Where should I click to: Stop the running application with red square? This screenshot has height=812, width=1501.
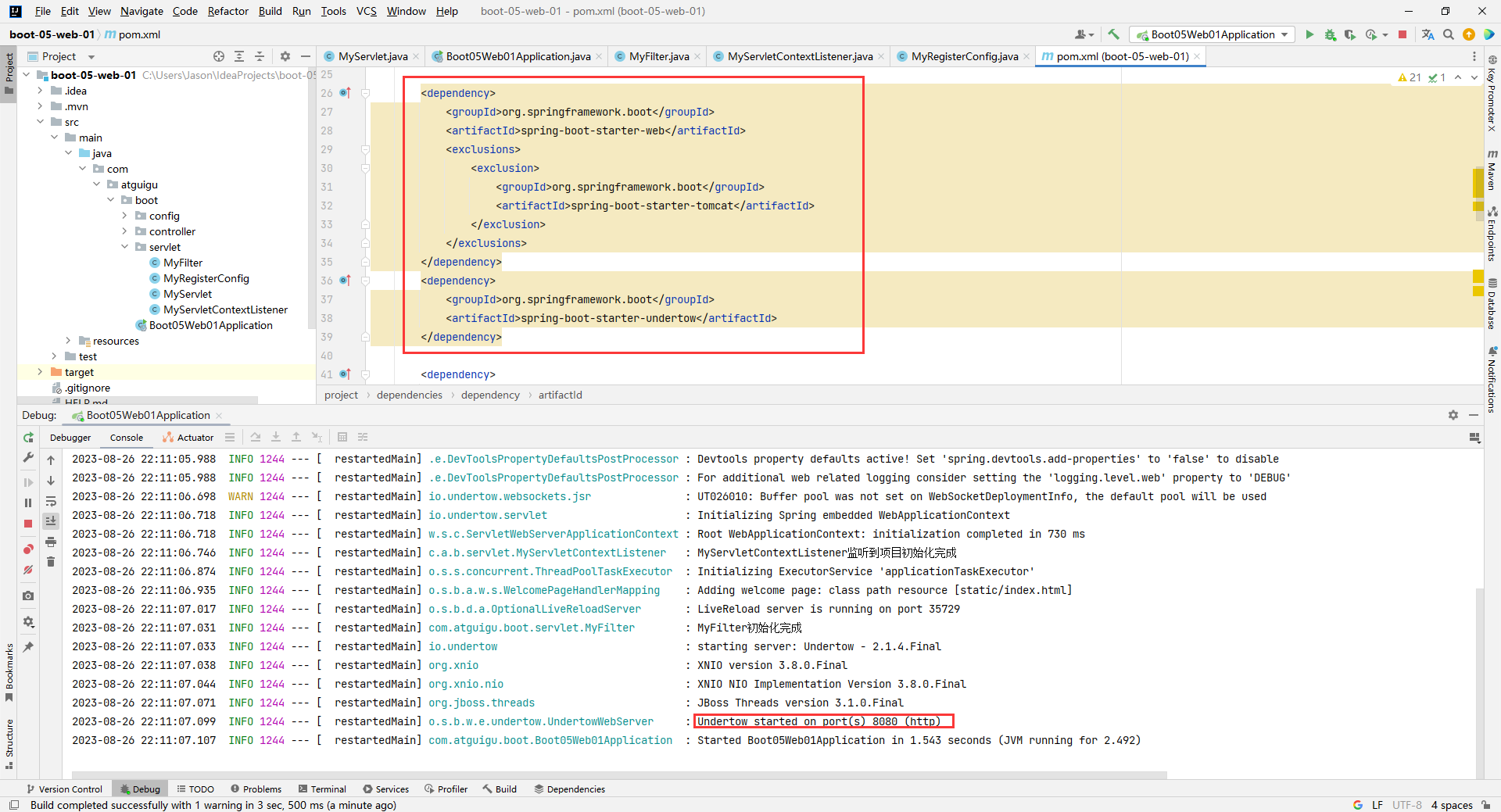pos(1402,34)
